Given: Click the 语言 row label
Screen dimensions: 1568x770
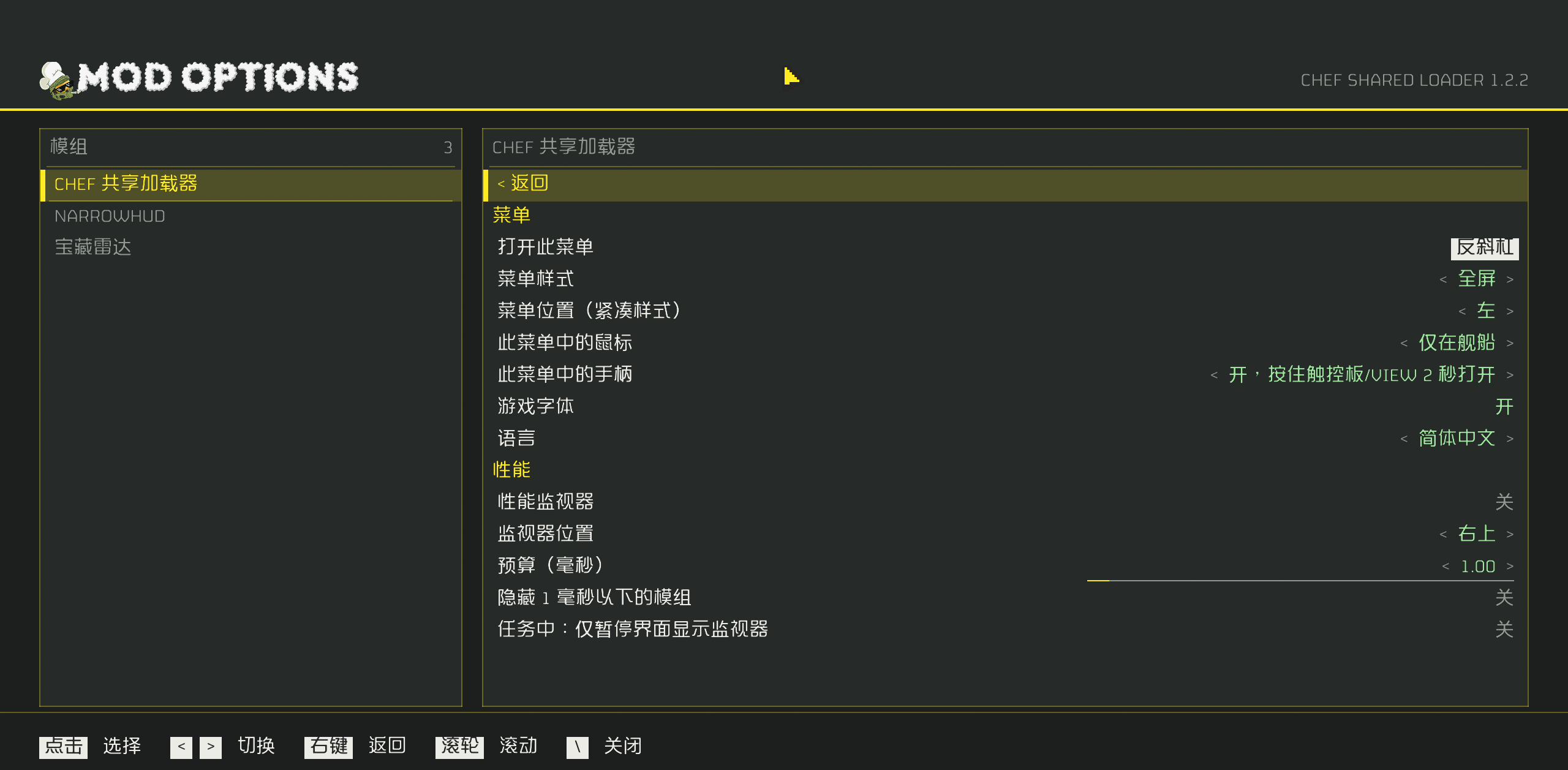Looking at the screenshot, I should pos(516,438).
